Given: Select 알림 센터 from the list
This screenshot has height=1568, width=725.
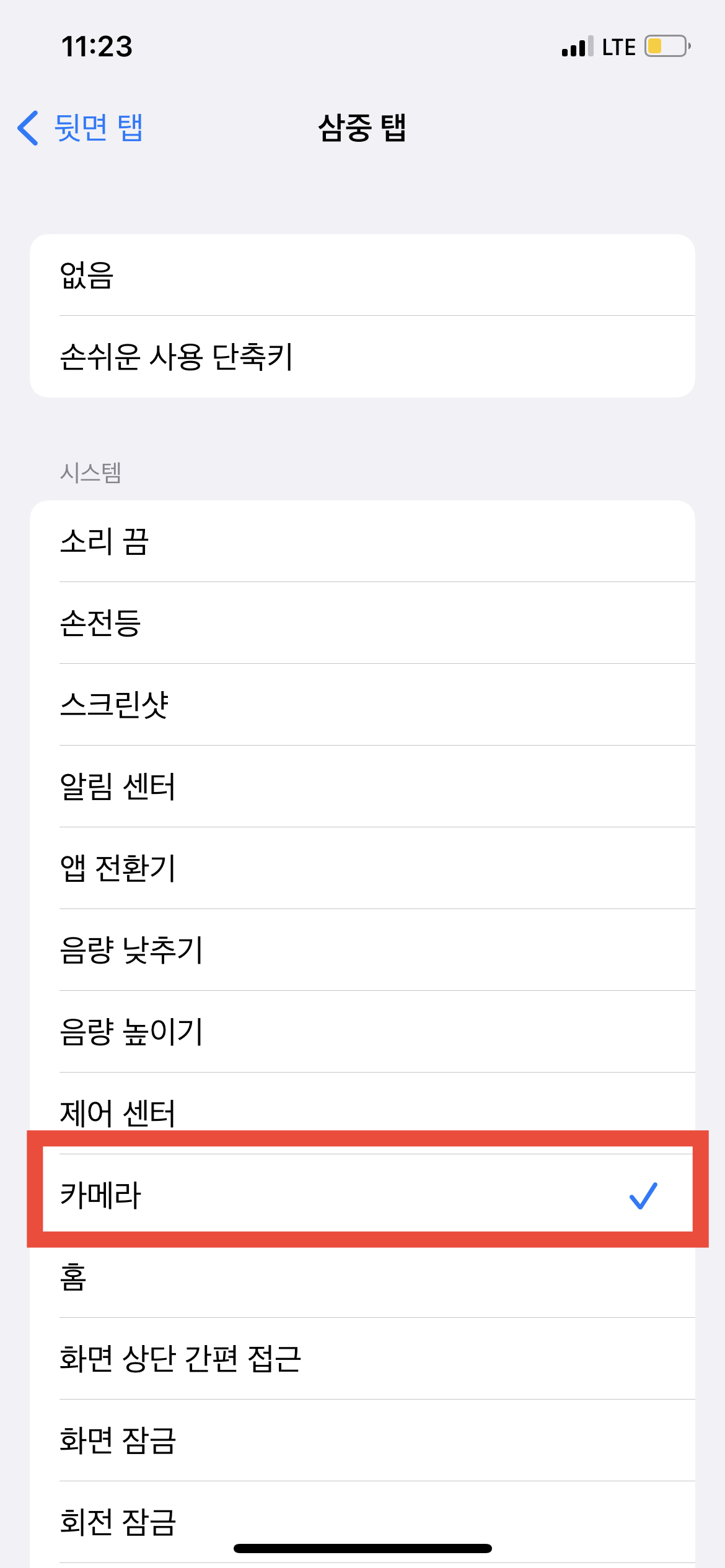Looking at the screenshot, I should 362,786.
